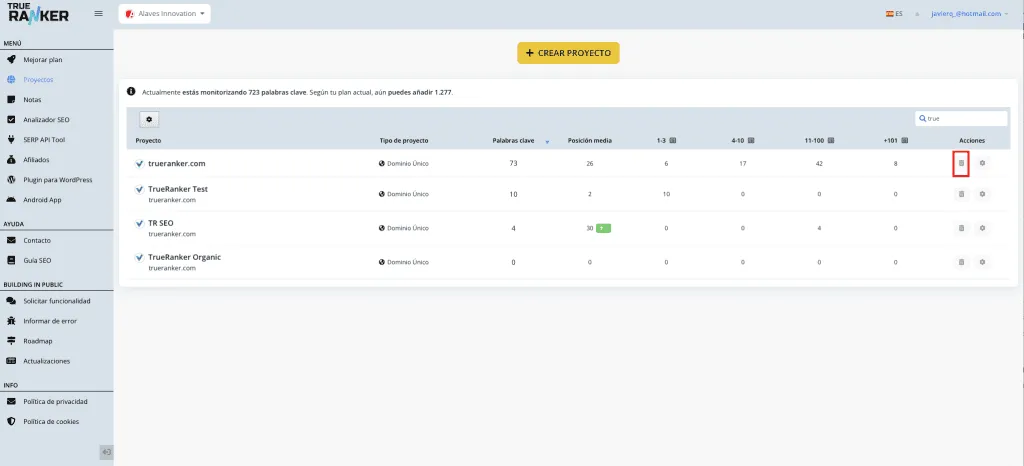Open the ES language selector
Image resolution: width=1024 pixels, height=466 pixels.
coord(894,13)
